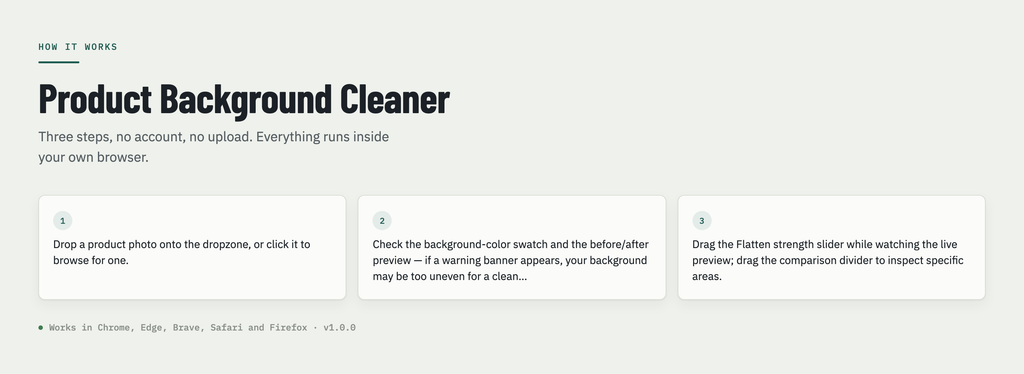Click the step 1 number badge

point(63,221)
